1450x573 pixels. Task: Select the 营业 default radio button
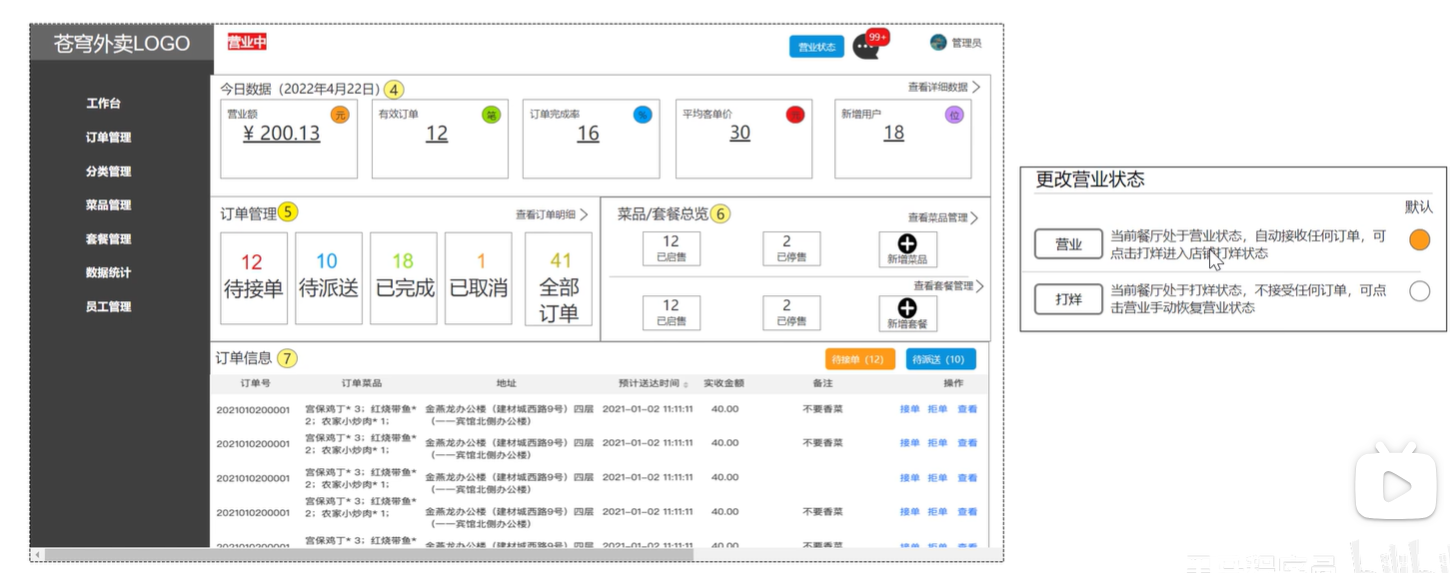[x=1419, y=240]
